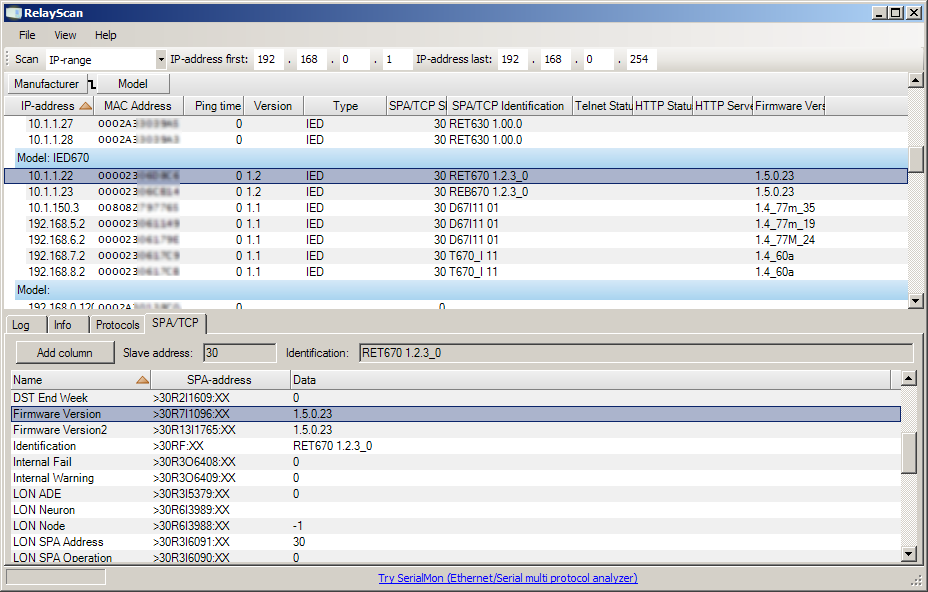Screen dimensions: 928x592
Task: Open the File menu
Action: click(27, 35)
